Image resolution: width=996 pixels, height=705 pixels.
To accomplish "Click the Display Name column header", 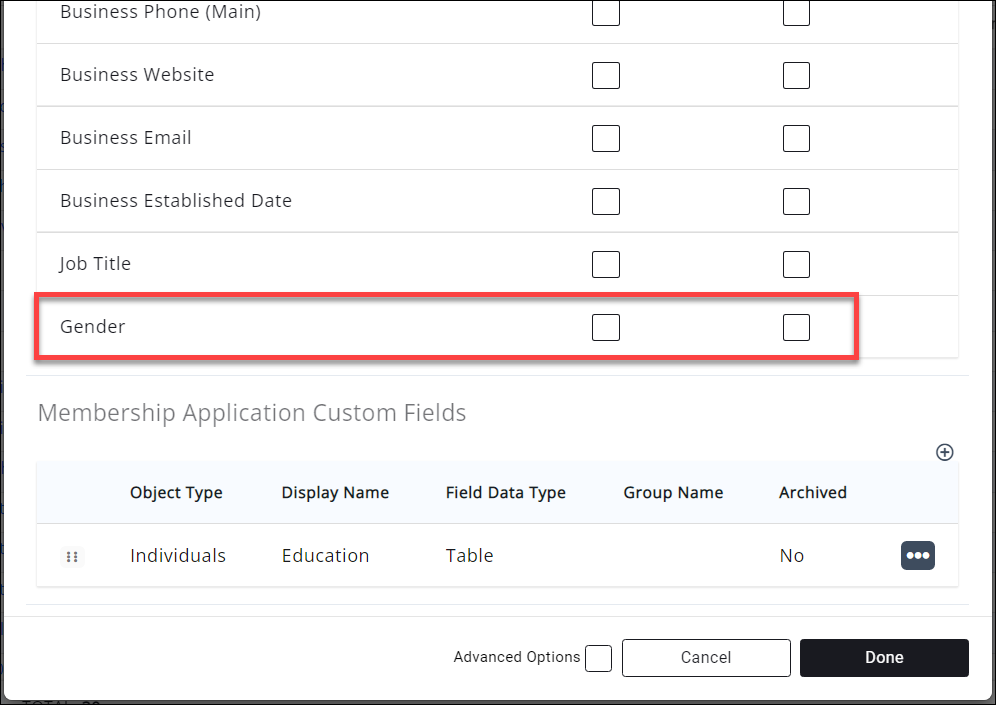I will coord(335,492).
